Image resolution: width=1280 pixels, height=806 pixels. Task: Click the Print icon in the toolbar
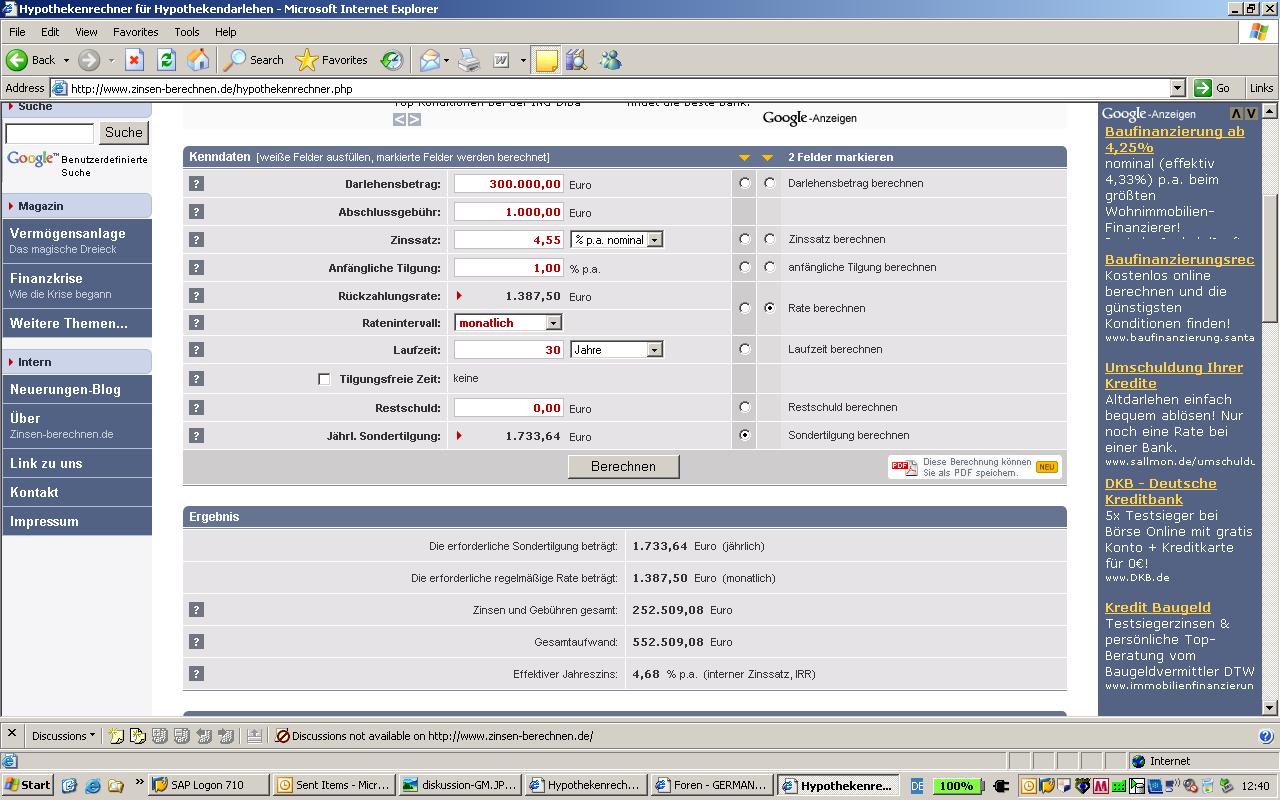[468, 60]
